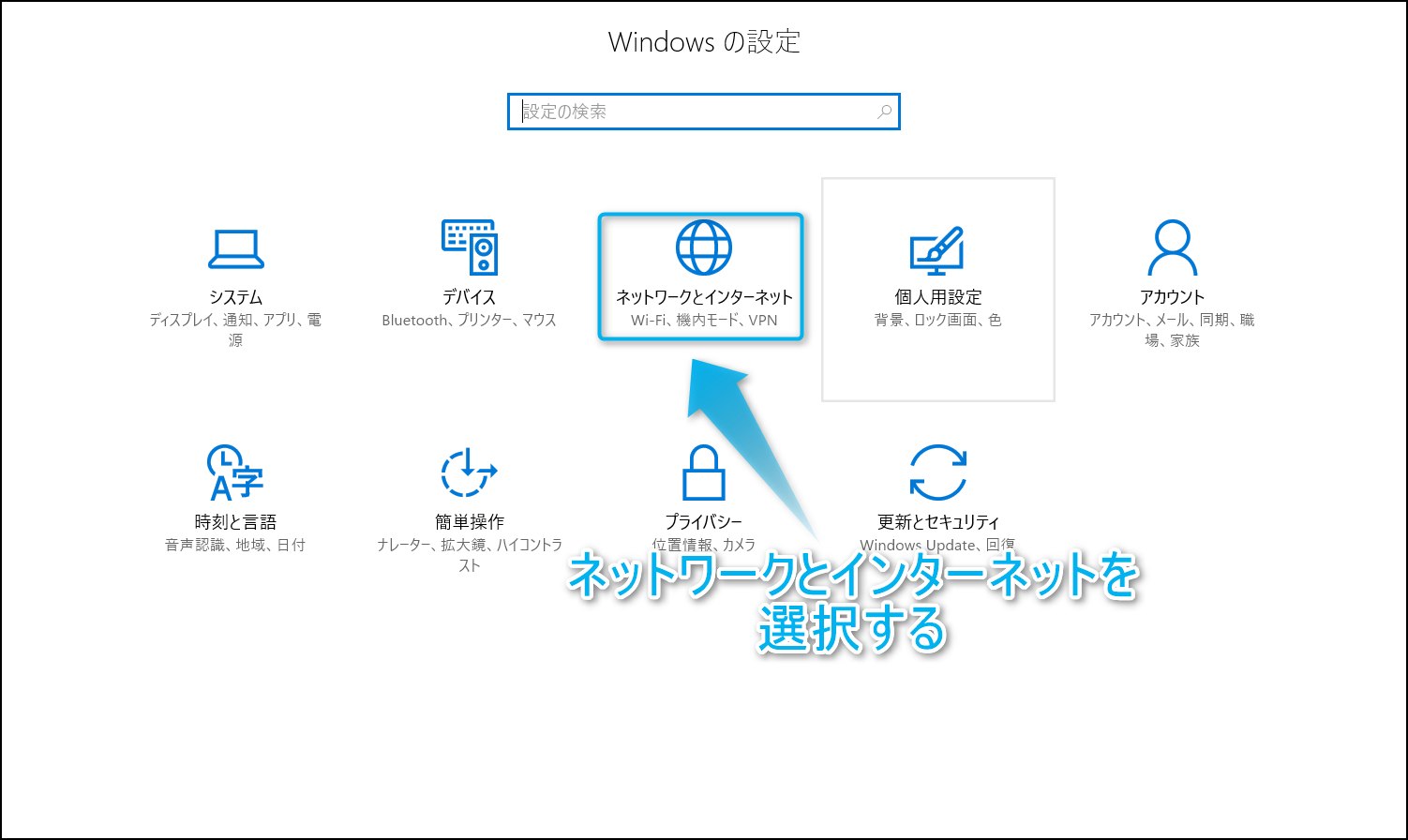
Task: Open the 個人用設定 label
Action: tap(937, 297)
